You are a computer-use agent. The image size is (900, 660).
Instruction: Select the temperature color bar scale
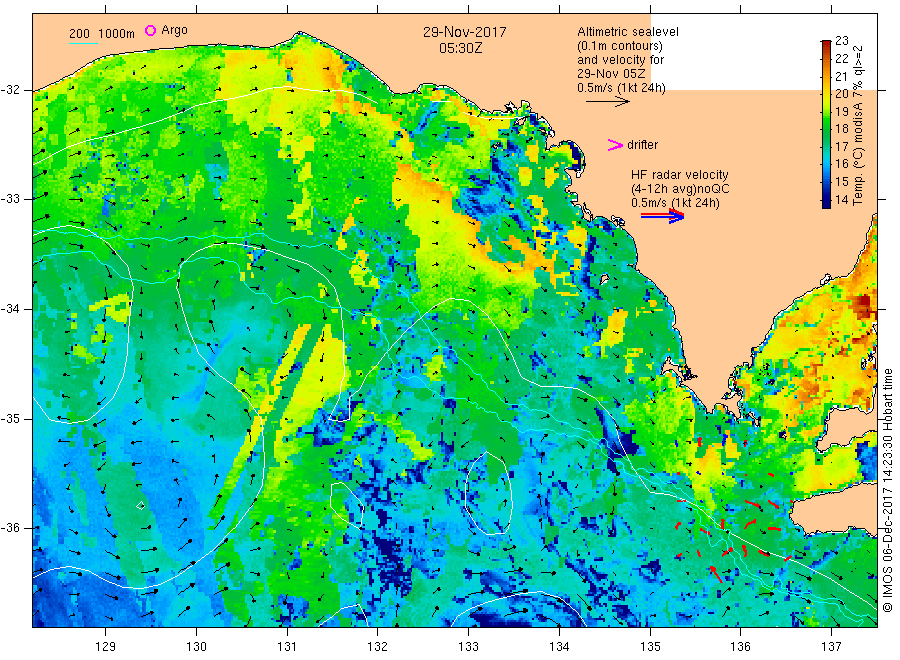coord(826,124)
